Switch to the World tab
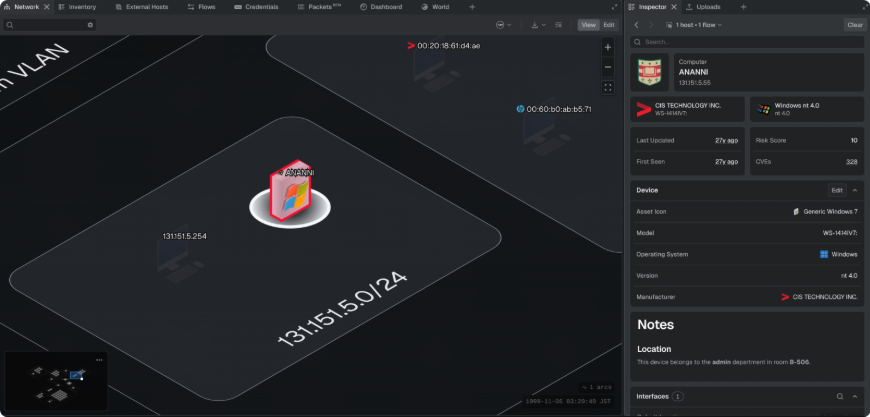870x417 pixels. click(436, 7)
